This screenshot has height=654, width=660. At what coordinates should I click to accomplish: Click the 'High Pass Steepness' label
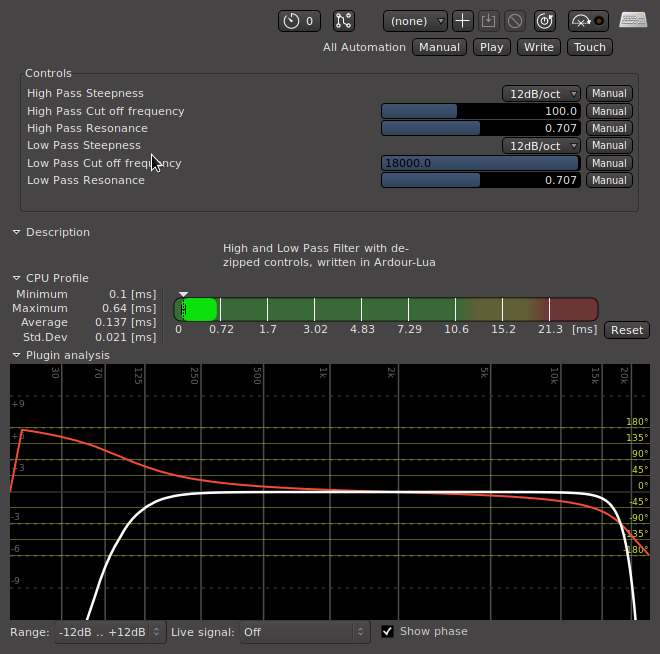click(x=85, y=93)
